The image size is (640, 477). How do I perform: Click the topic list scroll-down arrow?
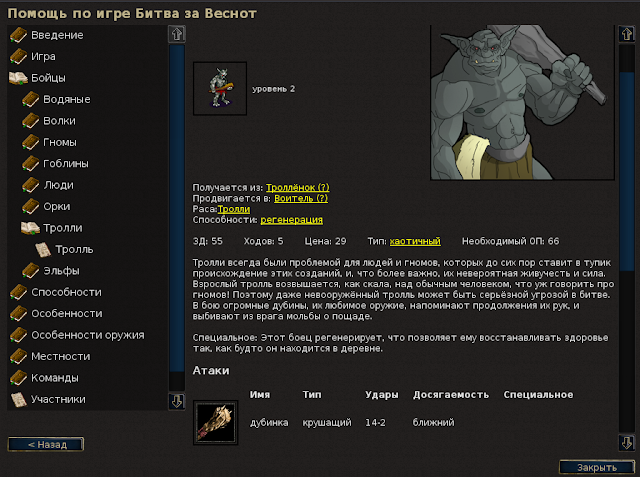coord(177,401)
